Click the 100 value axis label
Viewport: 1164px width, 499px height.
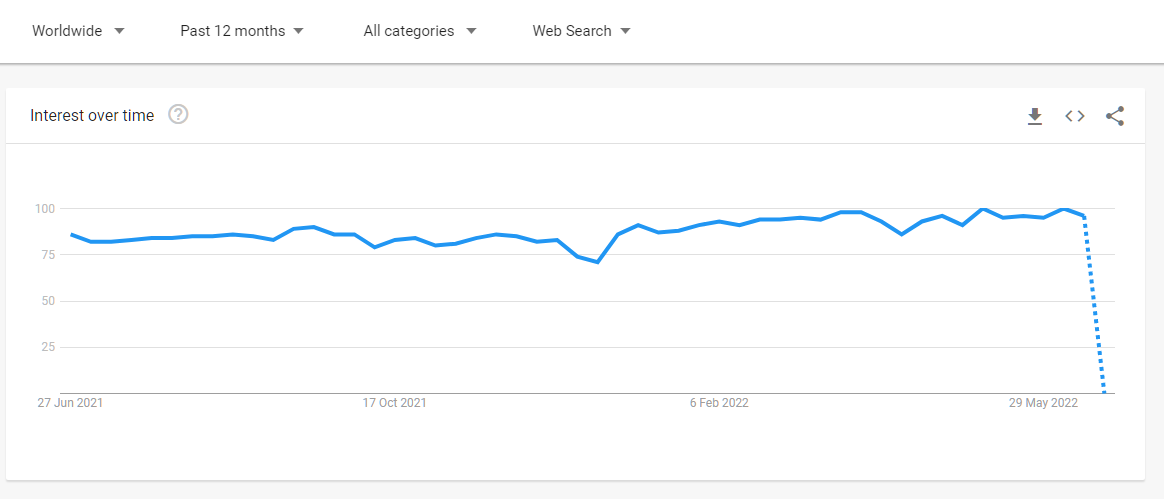tap(45, 209)
